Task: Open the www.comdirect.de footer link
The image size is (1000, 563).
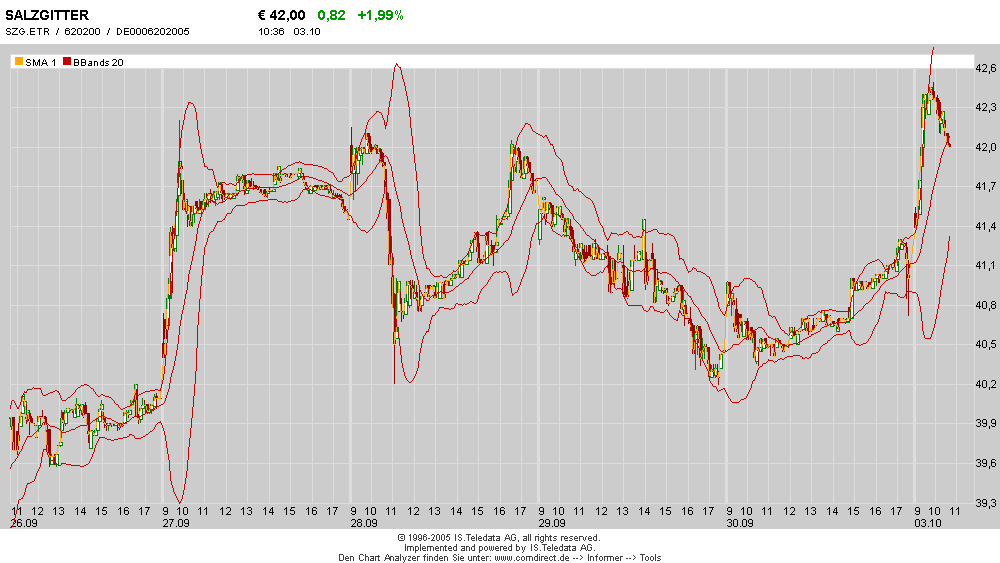Action: [531, 558]
